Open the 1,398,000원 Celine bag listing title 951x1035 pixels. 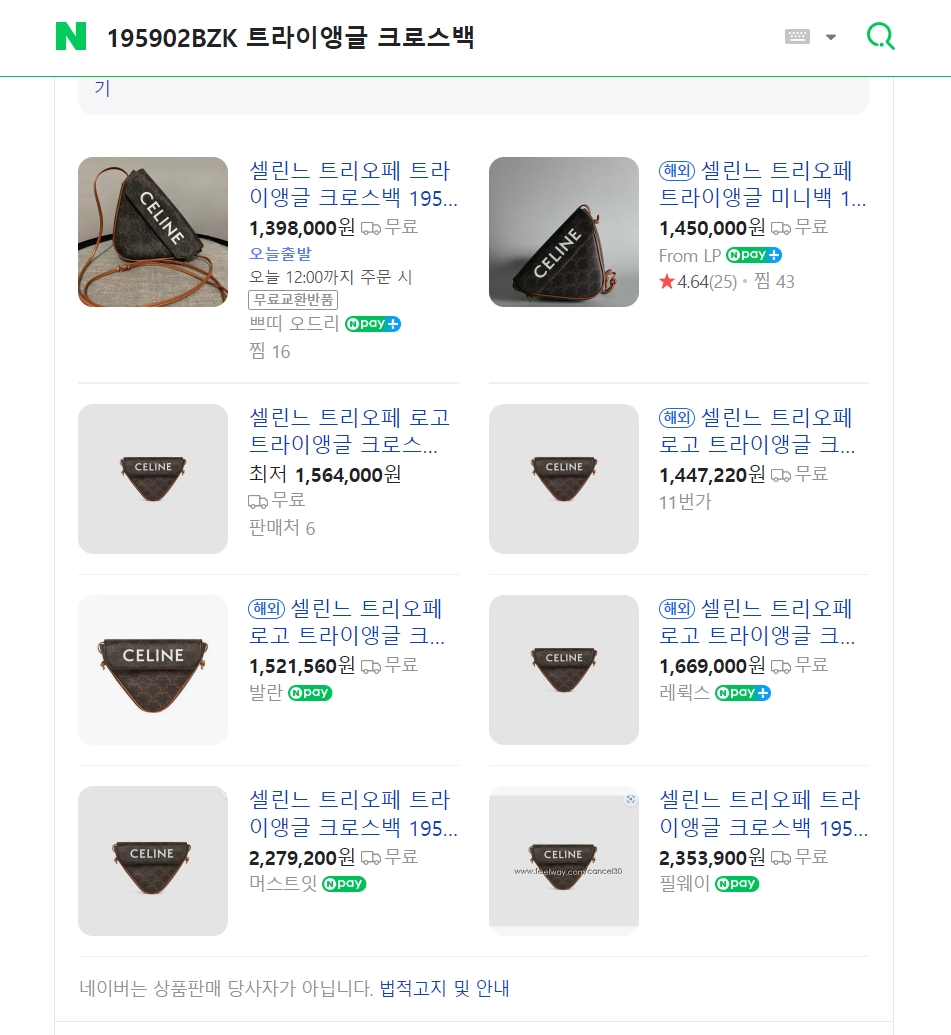(x=353, y=184)
